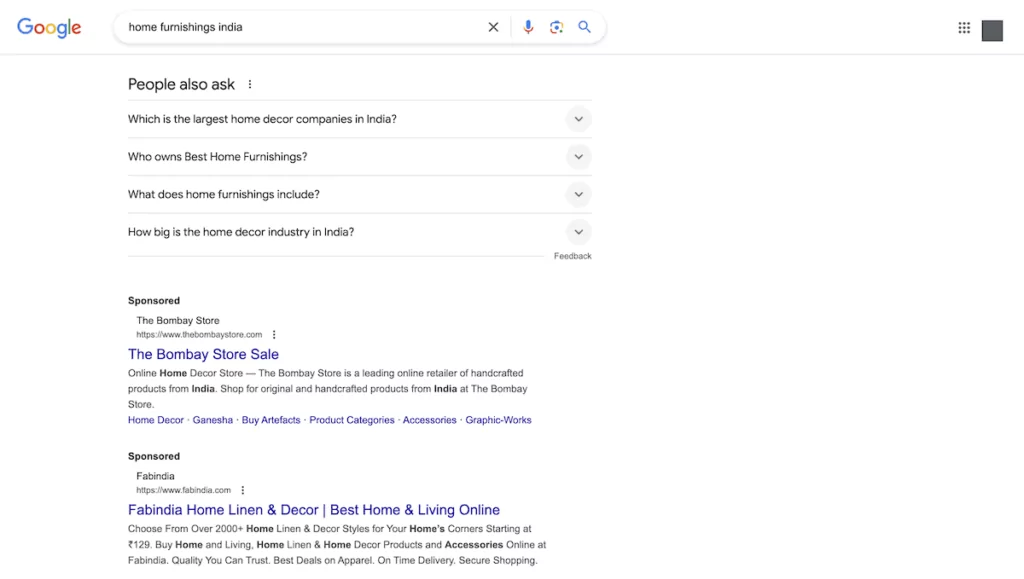Open the Ganesha sitelink
Image resolution: width=1024 pixels, height=579 pixels.
[x=212, y=420]
